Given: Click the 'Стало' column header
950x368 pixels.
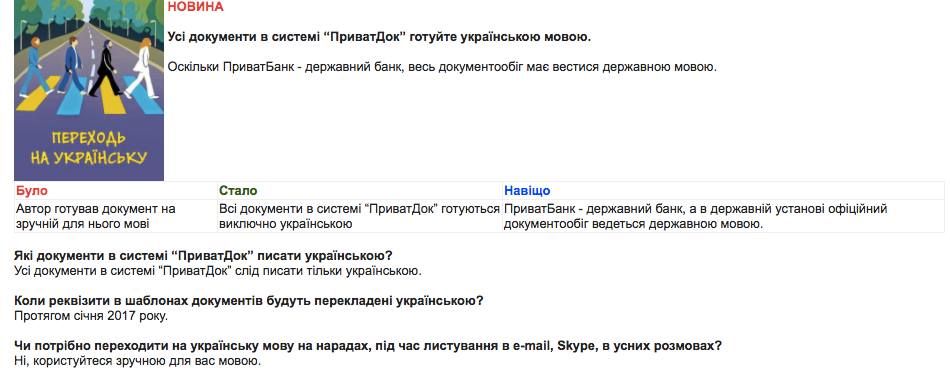Looking at the screenshot, I should (238, 191).
